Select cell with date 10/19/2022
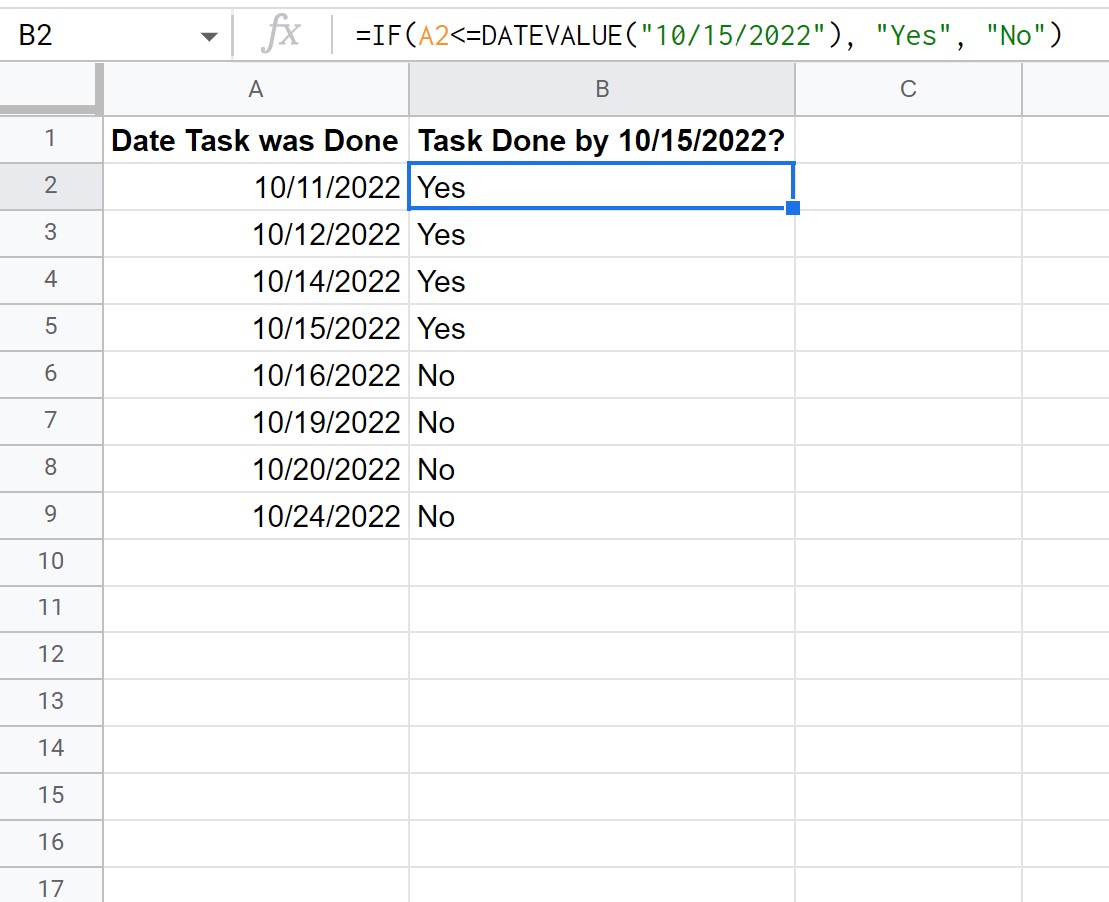Viewport: 1109px width, 902px height. (256, 422)
